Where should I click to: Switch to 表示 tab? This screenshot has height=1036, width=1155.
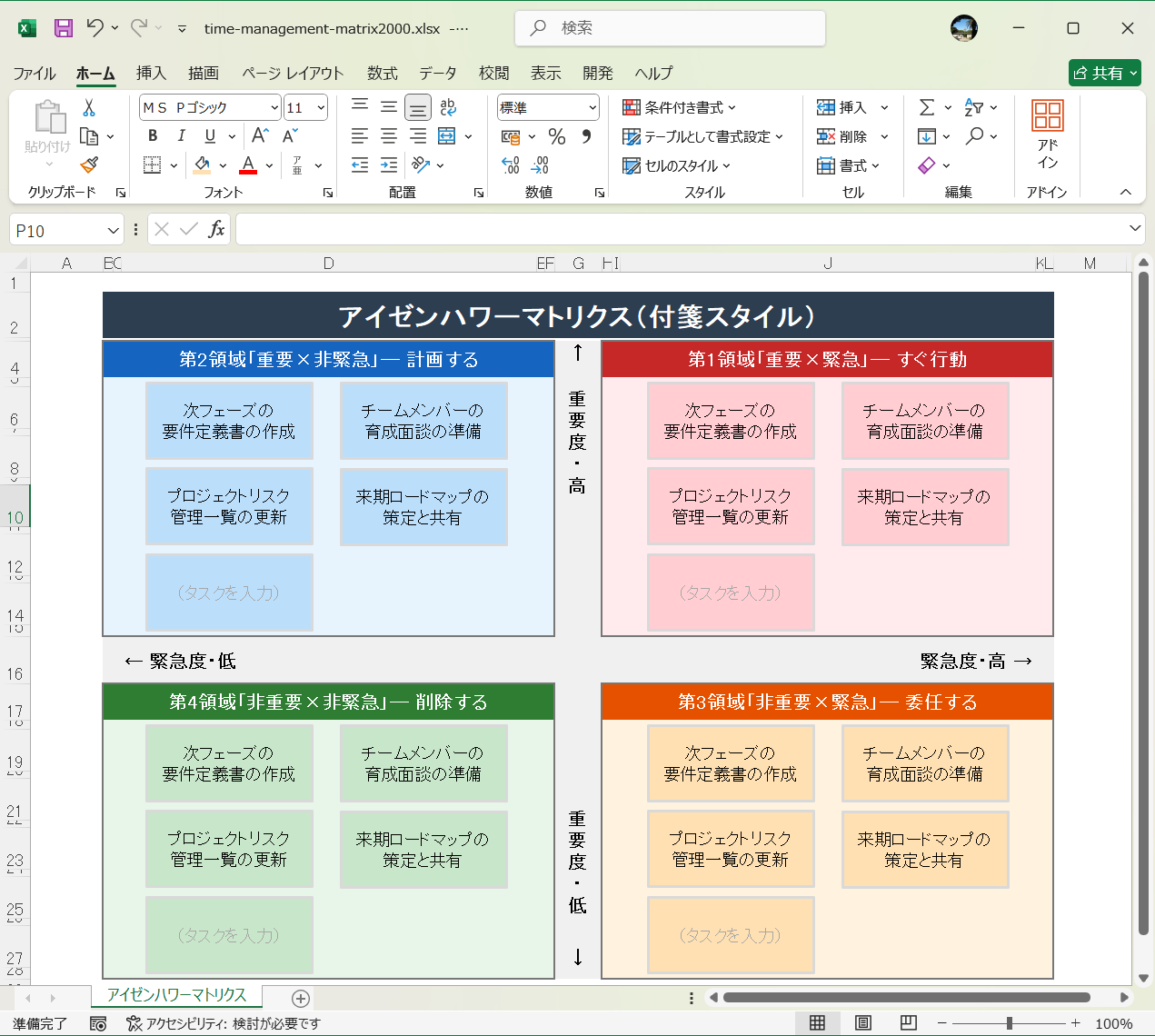[545, 73]
